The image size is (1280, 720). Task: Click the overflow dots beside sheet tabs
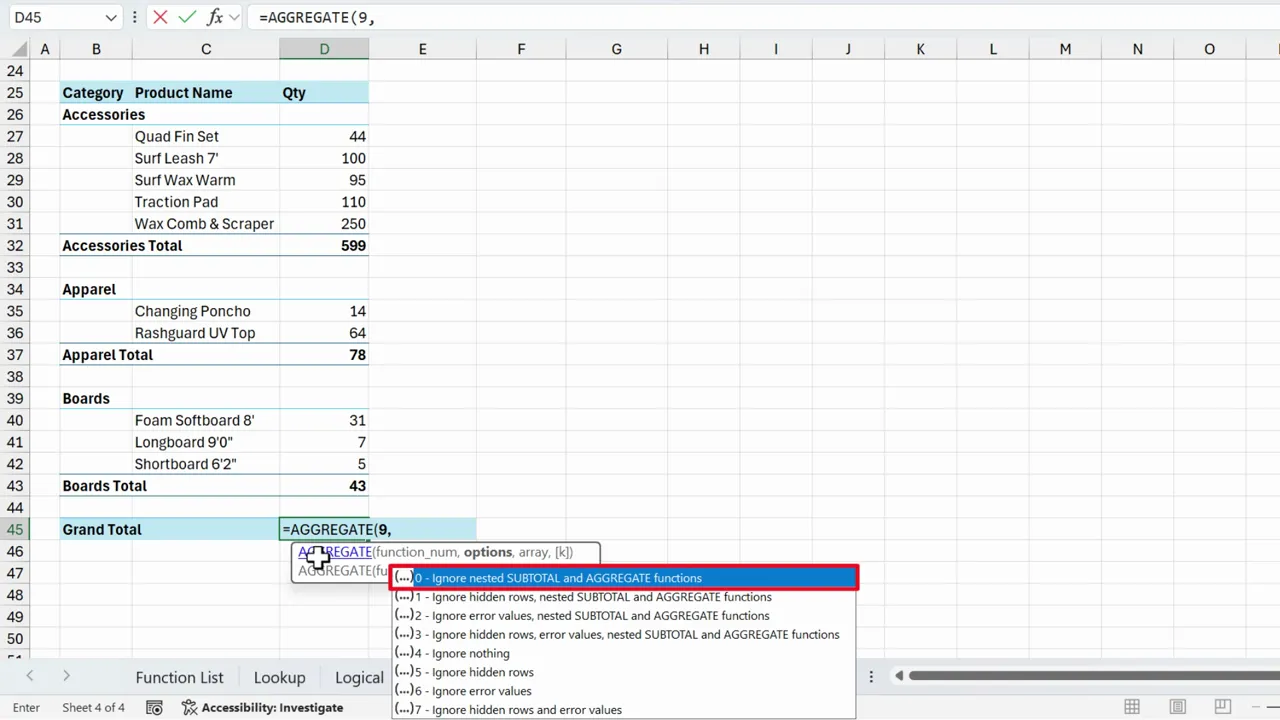(x=871, y=676)
